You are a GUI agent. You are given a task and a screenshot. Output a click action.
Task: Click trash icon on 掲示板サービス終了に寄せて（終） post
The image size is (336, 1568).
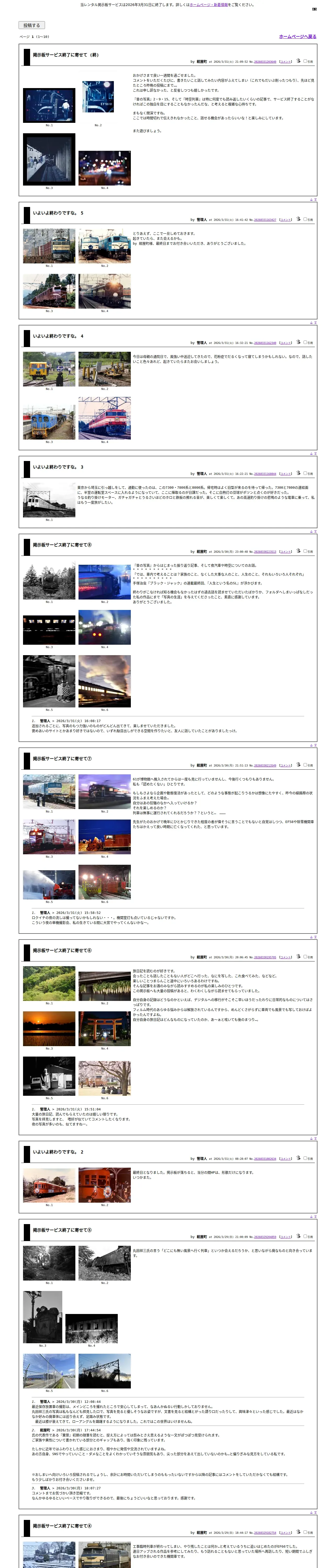[x=298, y=61]
